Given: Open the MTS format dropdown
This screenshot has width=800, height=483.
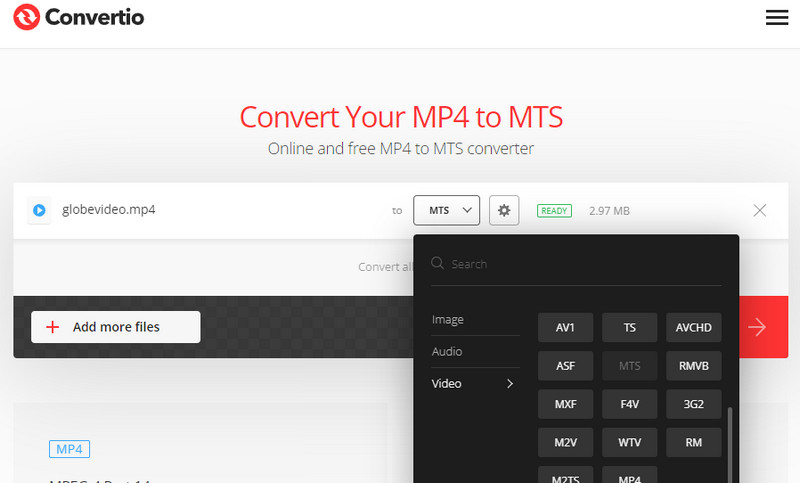Looking at the screenshot, I should [x=447, y=210].
